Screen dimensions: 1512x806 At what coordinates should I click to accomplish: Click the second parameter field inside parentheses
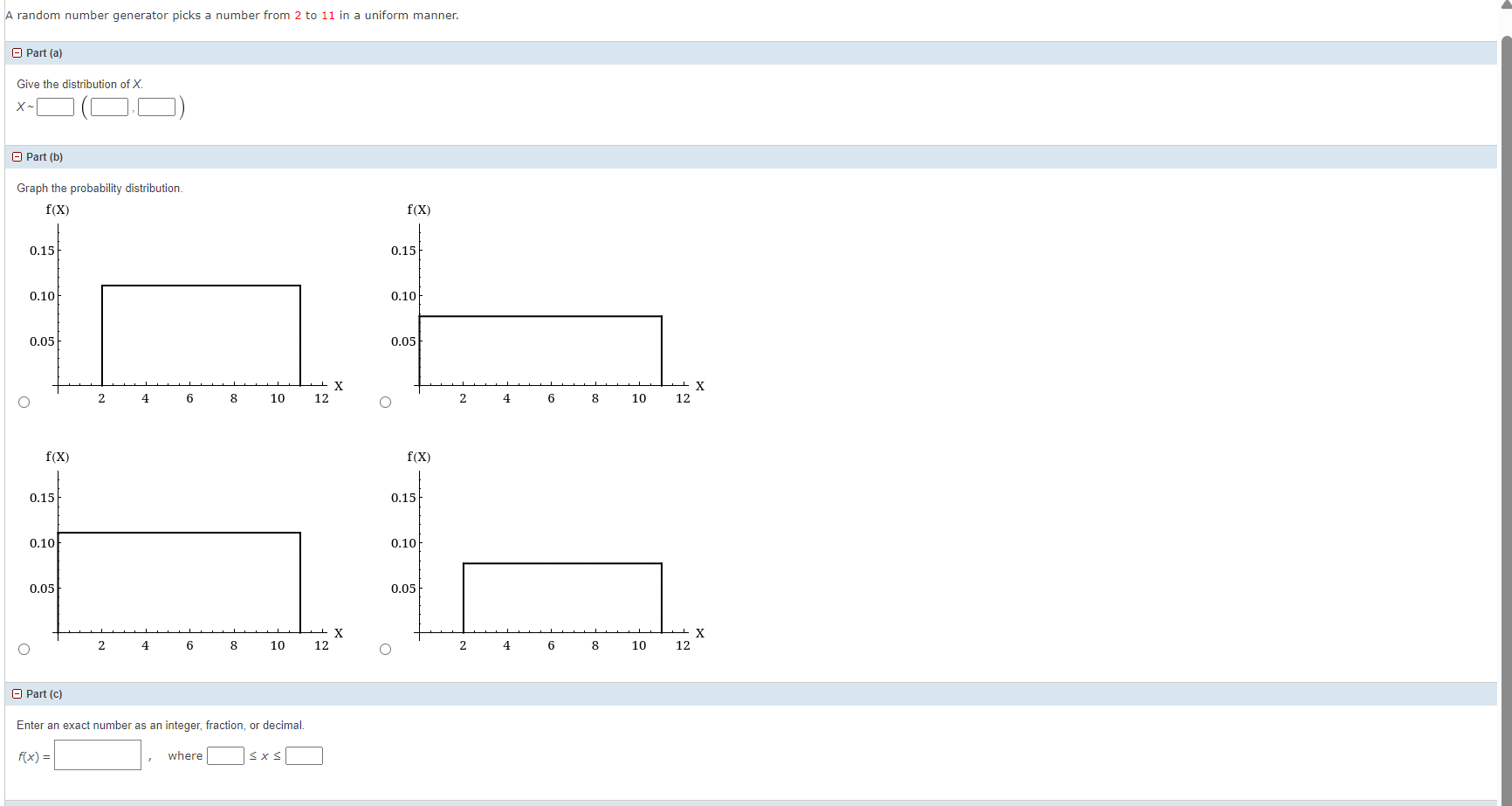click(x=156, y=107)
